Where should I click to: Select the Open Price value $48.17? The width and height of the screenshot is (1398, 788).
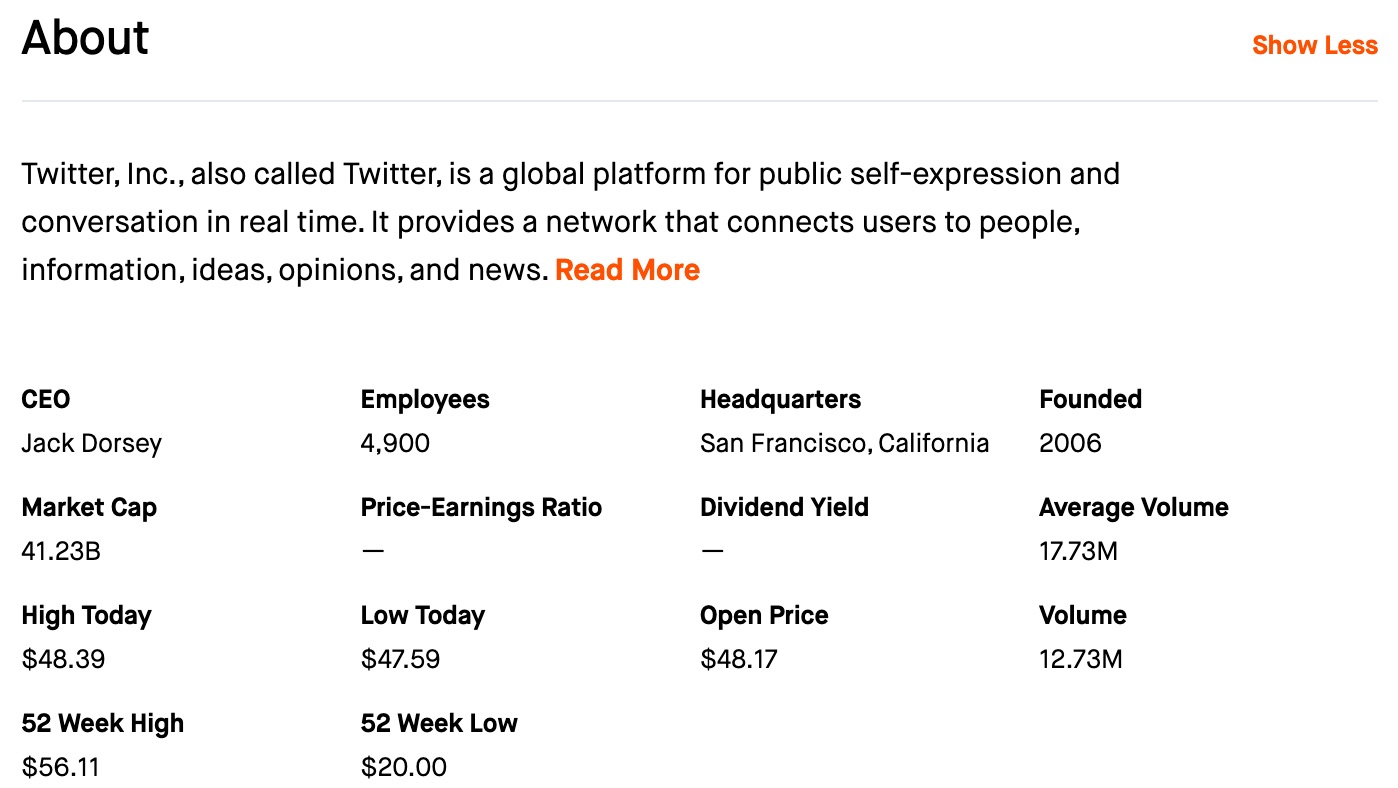(x=738, y=659)
